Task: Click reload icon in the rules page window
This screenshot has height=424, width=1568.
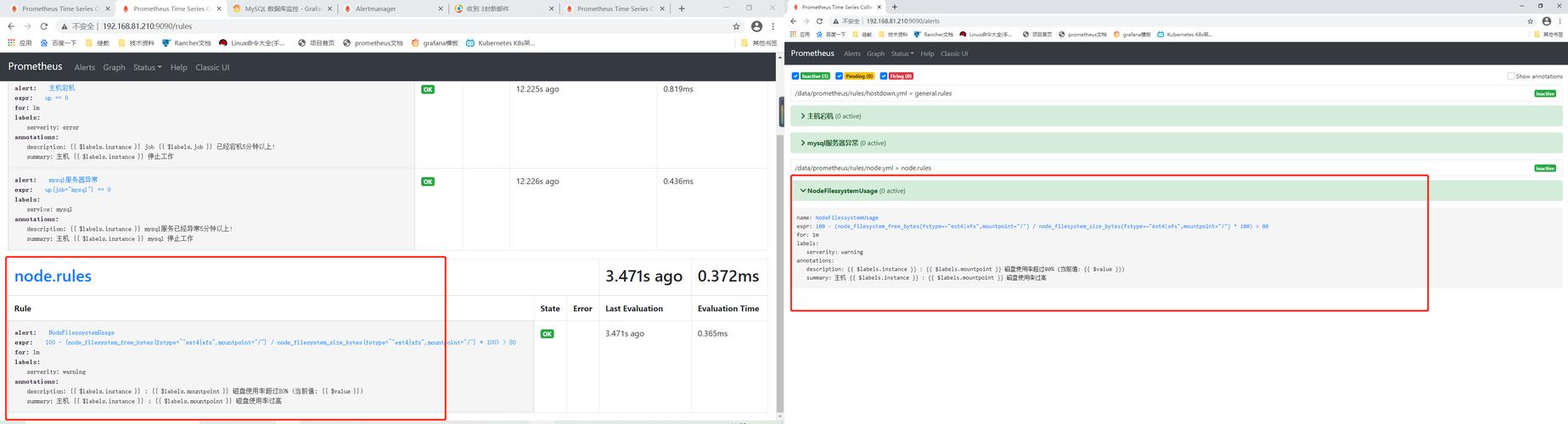Action: click(x=44, y=26)
